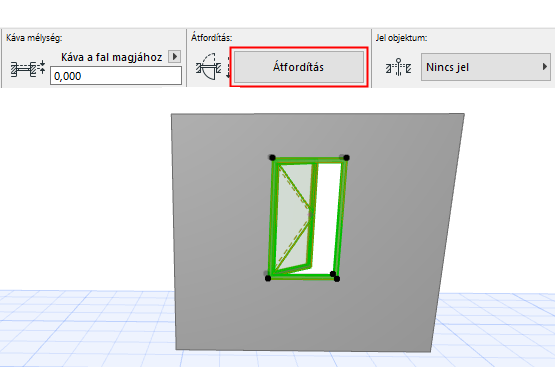Viewport: 555px width, 367px height.
Task: Click the 'Káva a fal magjához' label
Action: (x=111, y=57)
